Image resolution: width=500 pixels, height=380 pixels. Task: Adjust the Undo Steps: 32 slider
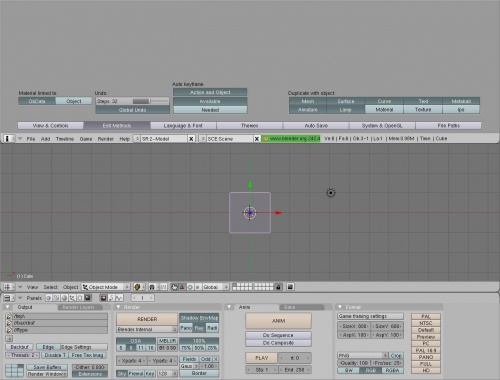tap(132, 101)
